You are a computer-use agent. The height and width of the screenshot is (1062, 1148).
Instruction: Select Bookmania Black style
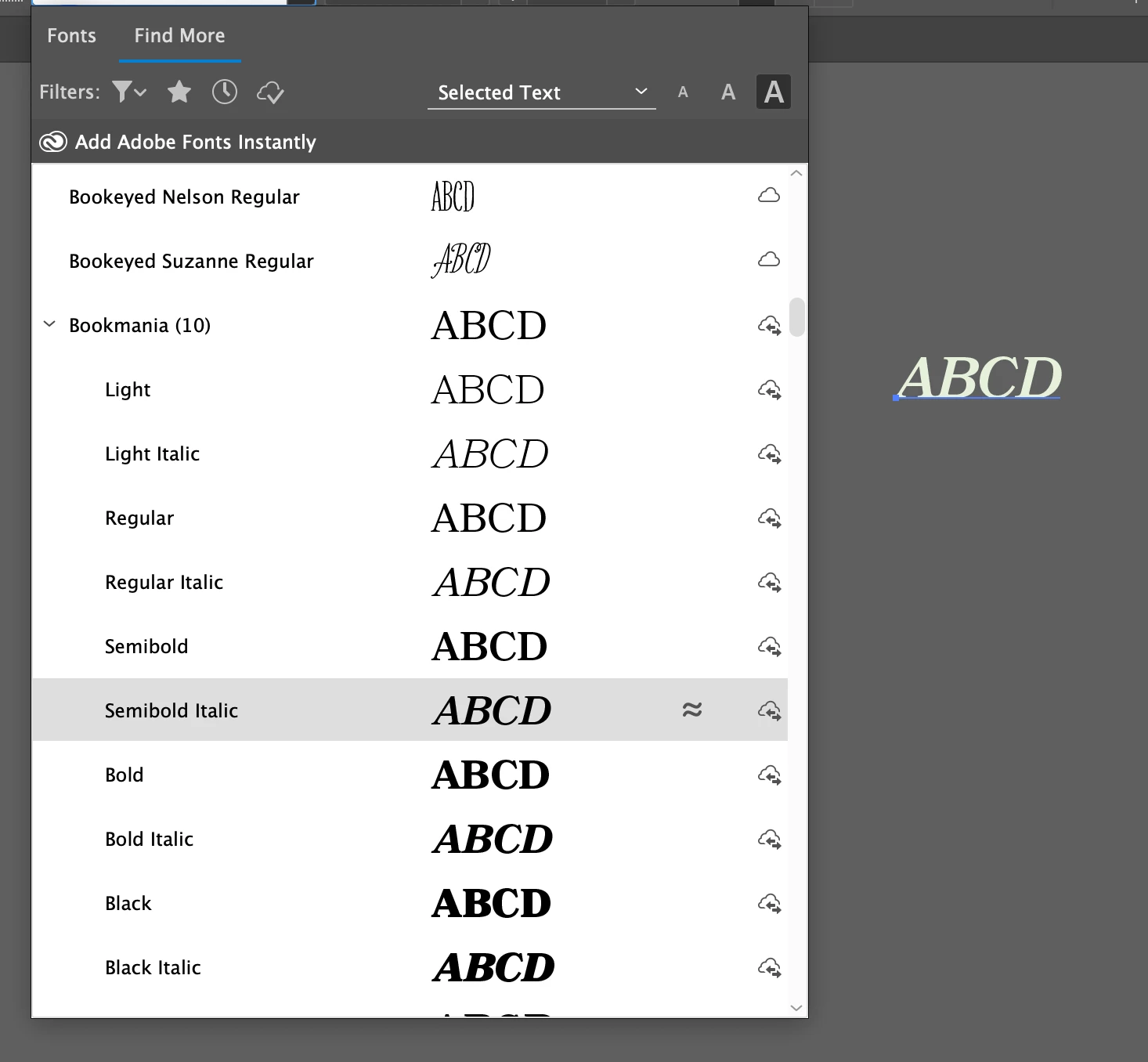pyautogui.click(x=410, y=903)
